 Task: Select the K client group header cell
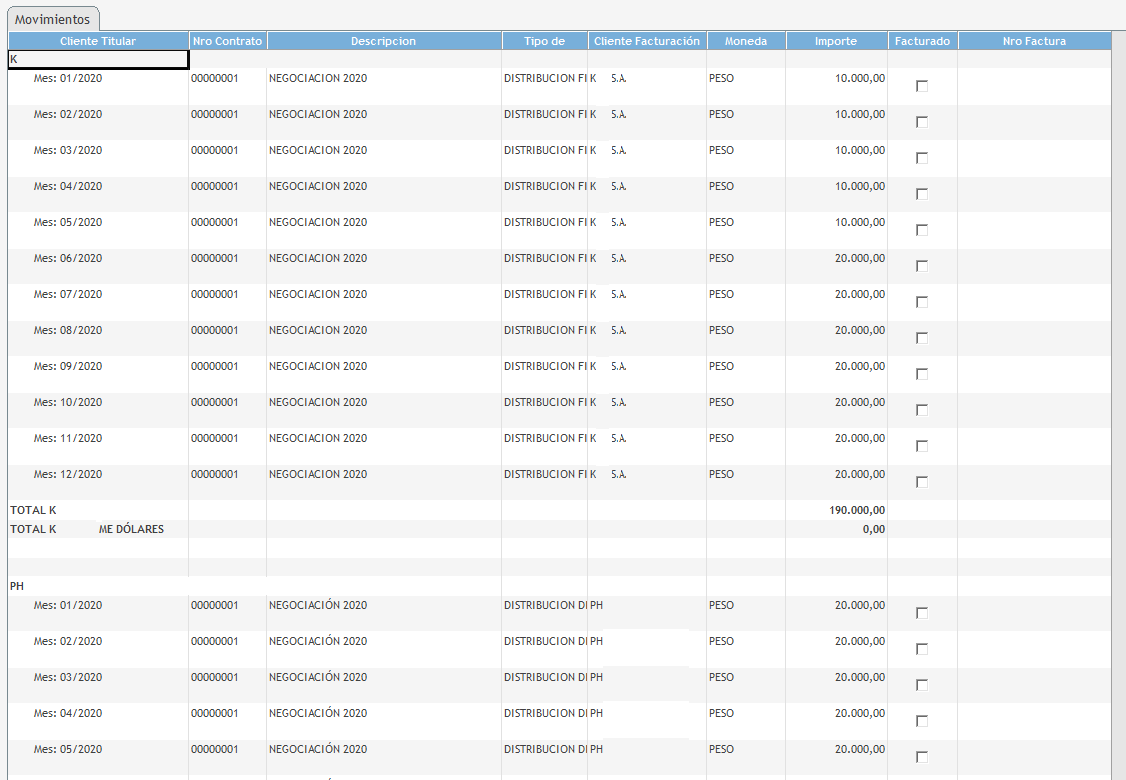(98, 59)
